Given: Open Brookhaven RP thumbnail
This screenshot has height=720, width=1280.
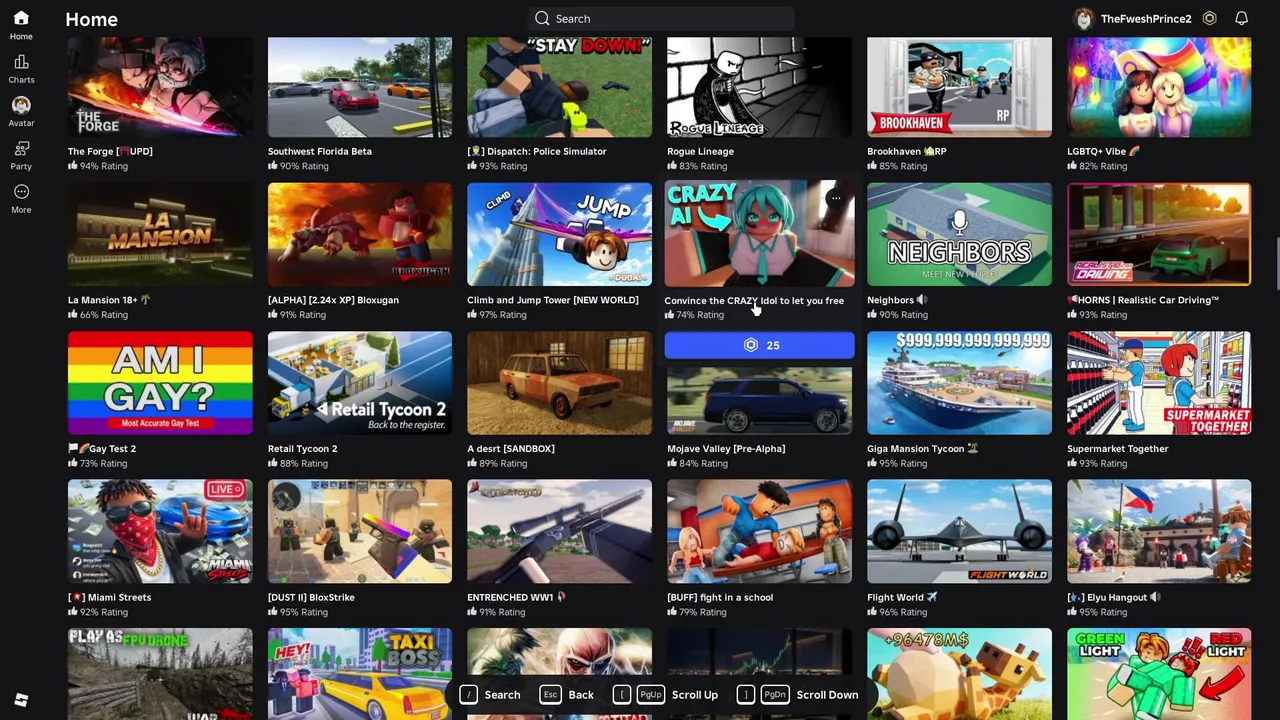Looking at the screenshot, I should pos(959,87).
